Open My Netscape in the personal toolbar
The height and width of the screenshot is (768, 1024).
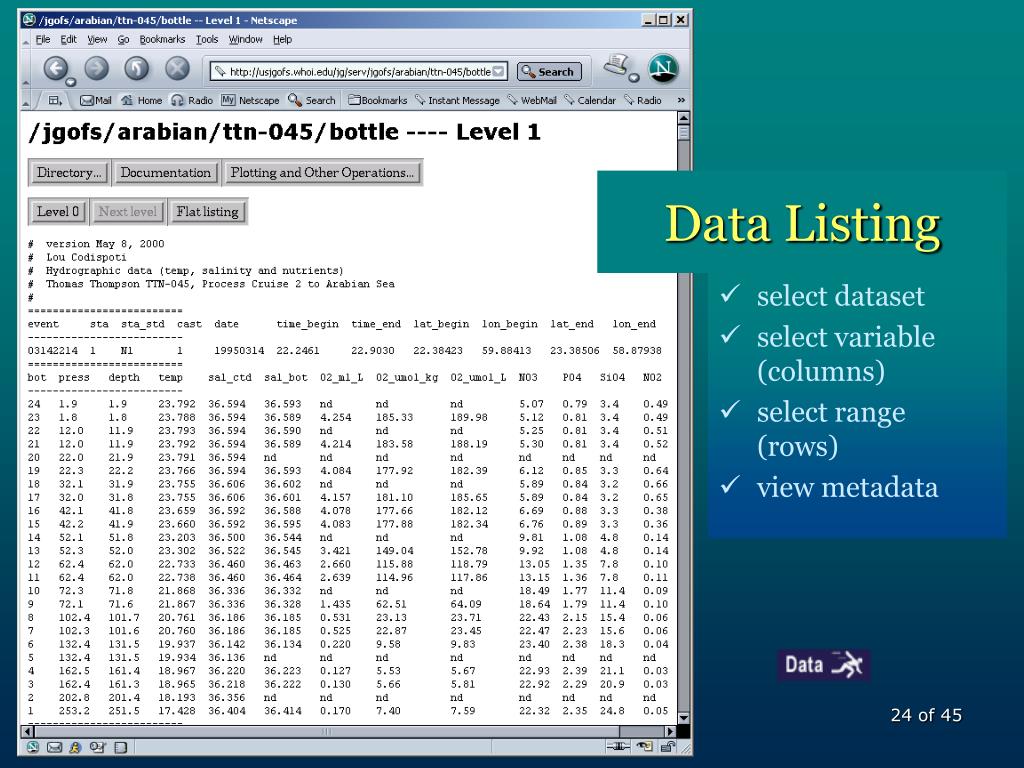[250, 100]
